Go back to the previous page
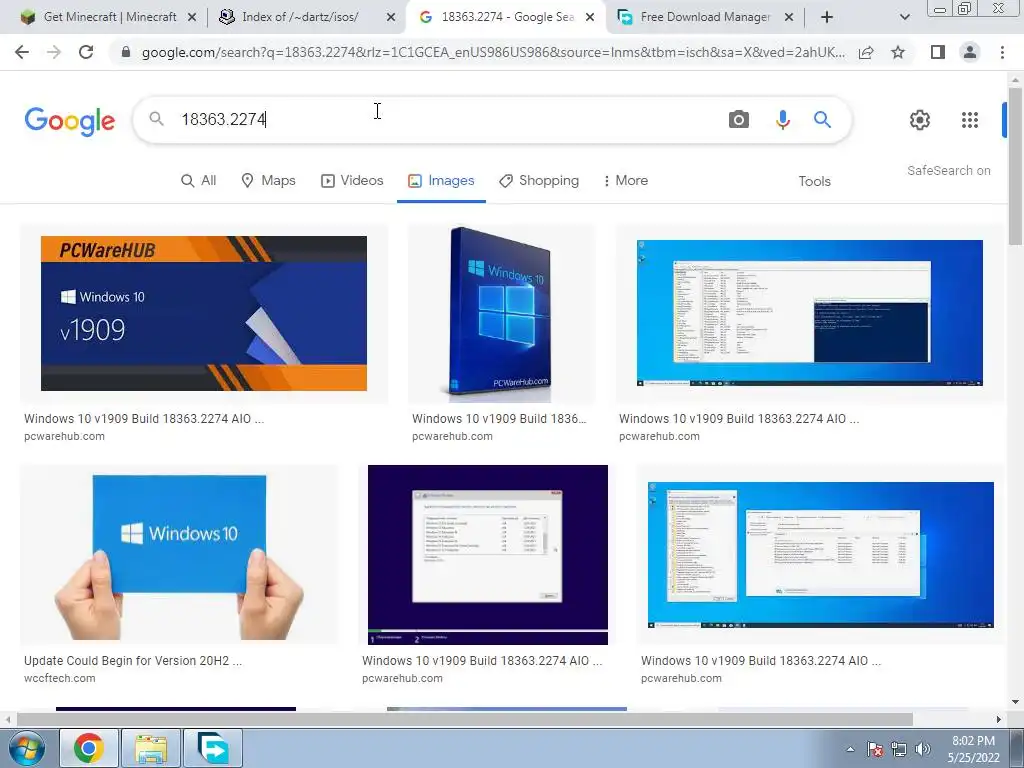1024x768 pixels. 22,52
